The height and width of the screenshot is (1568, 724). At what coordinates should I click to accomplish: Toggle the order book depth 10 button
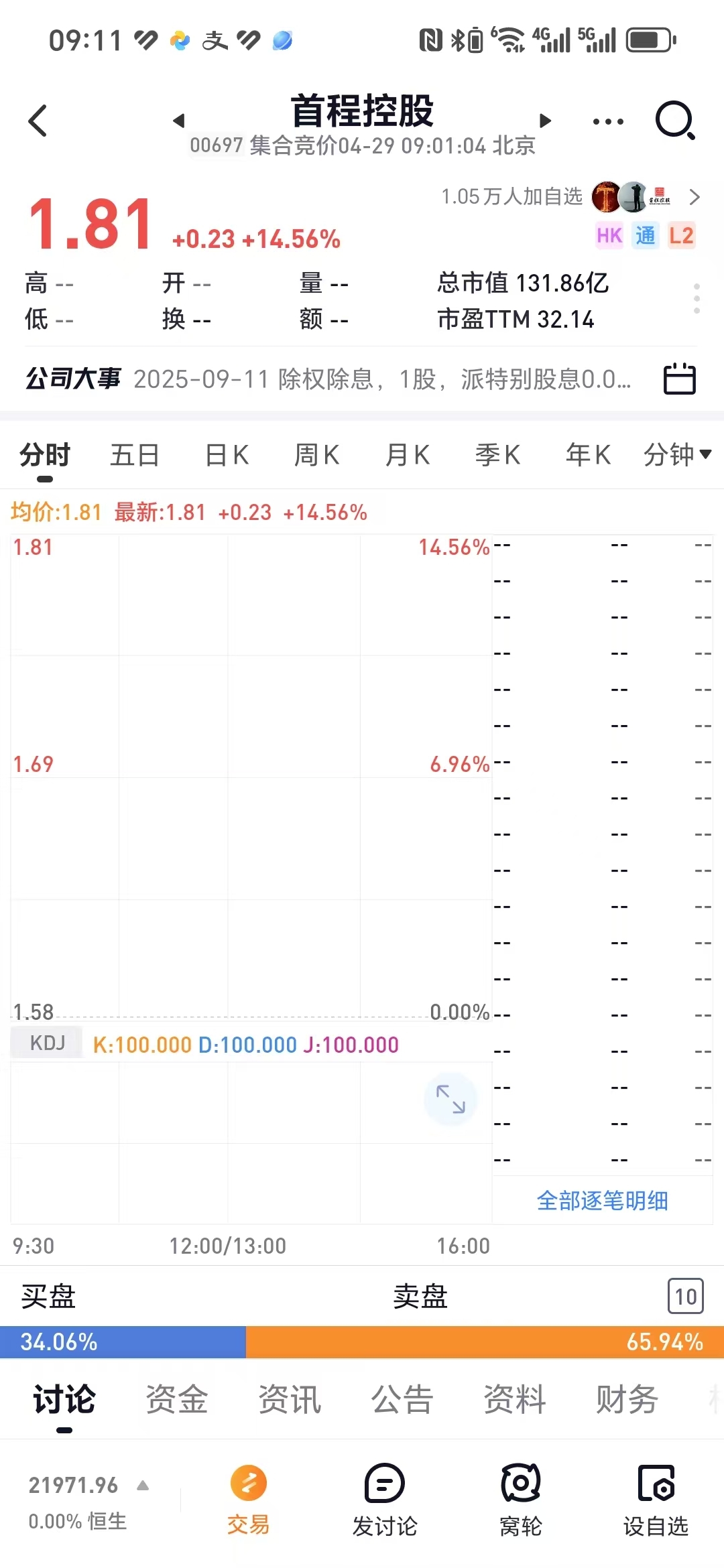click(x=685, y=1296)
